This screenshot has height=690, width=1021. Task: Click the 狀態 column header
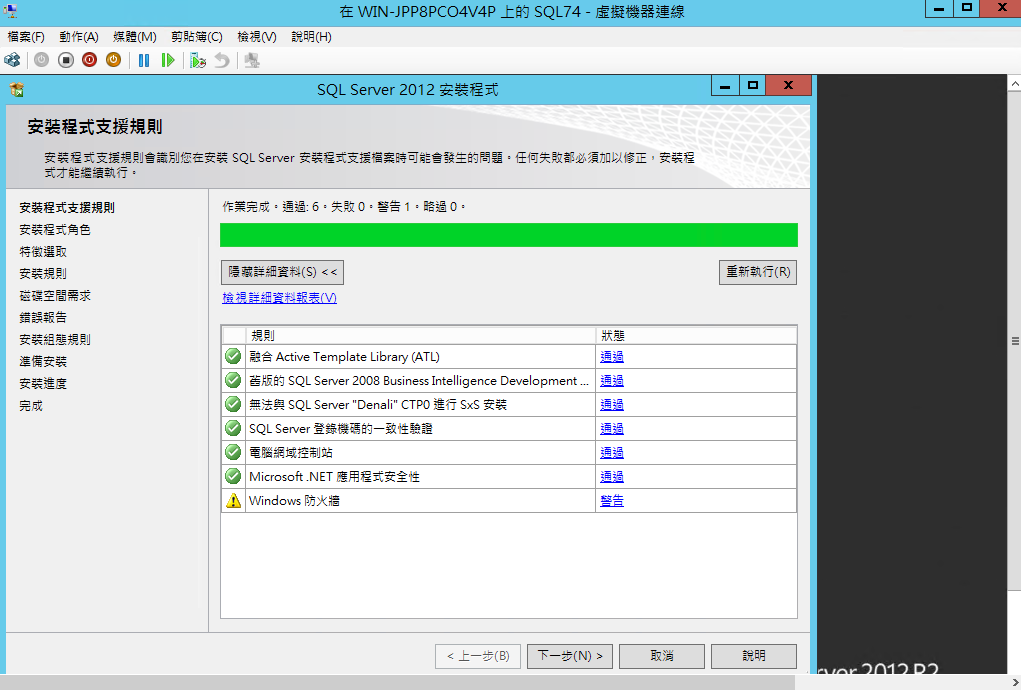point(695,335)
